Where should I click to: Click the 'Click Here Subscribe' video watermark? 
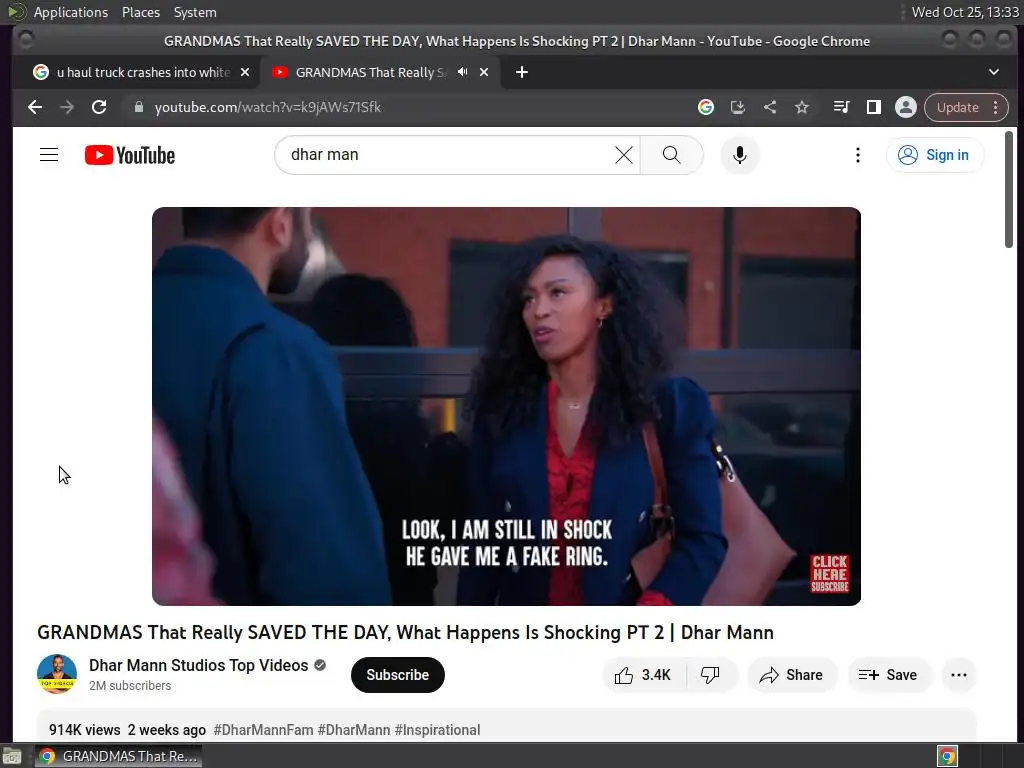(x=829, y=573)
